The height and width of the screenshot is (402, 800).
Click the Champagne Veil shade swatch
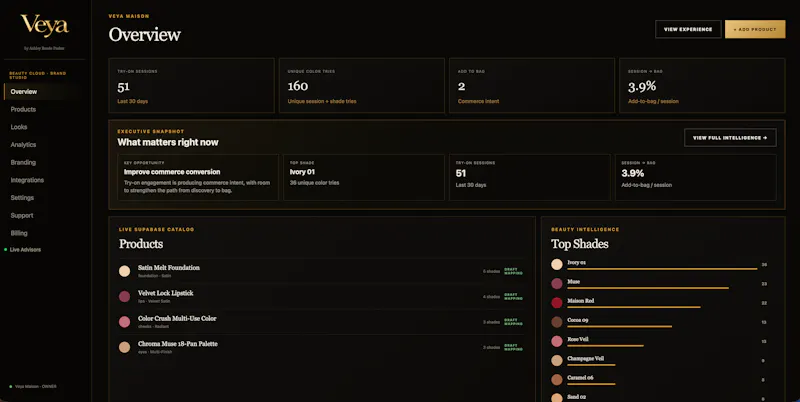click(557, 360)
